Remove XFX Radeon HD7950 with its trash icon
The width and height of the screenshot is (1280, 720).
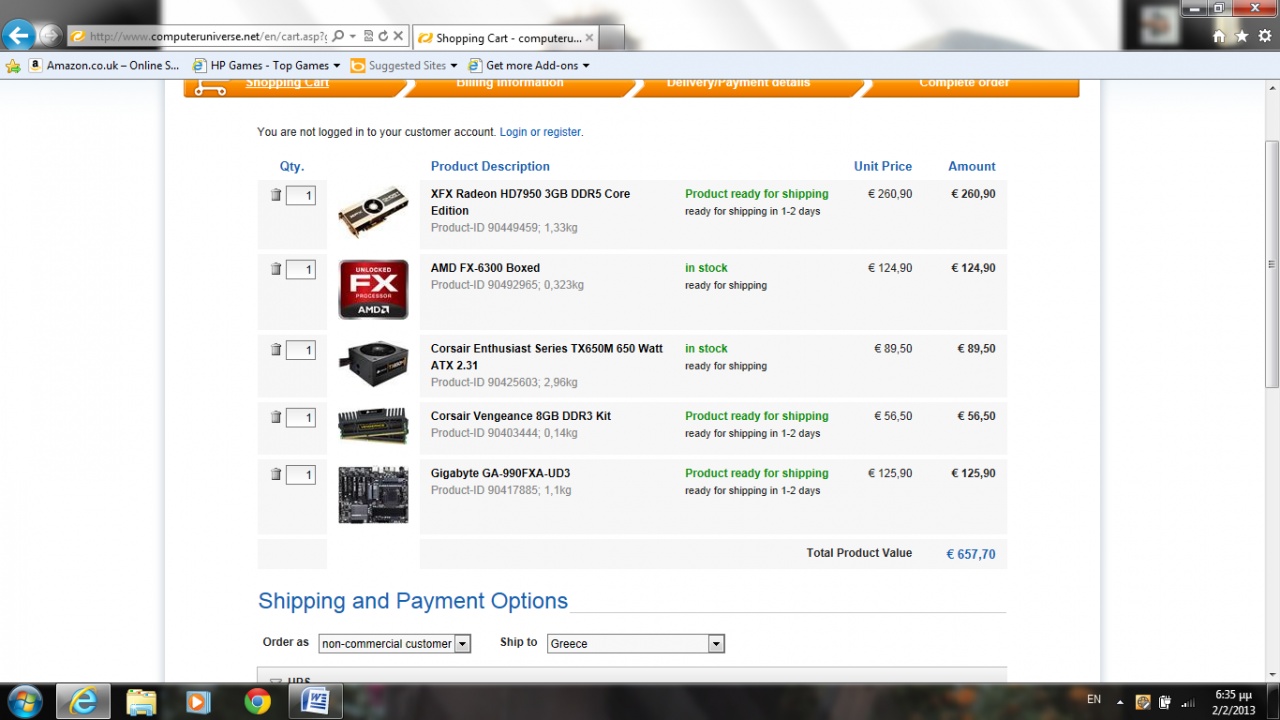pos(276,195)
